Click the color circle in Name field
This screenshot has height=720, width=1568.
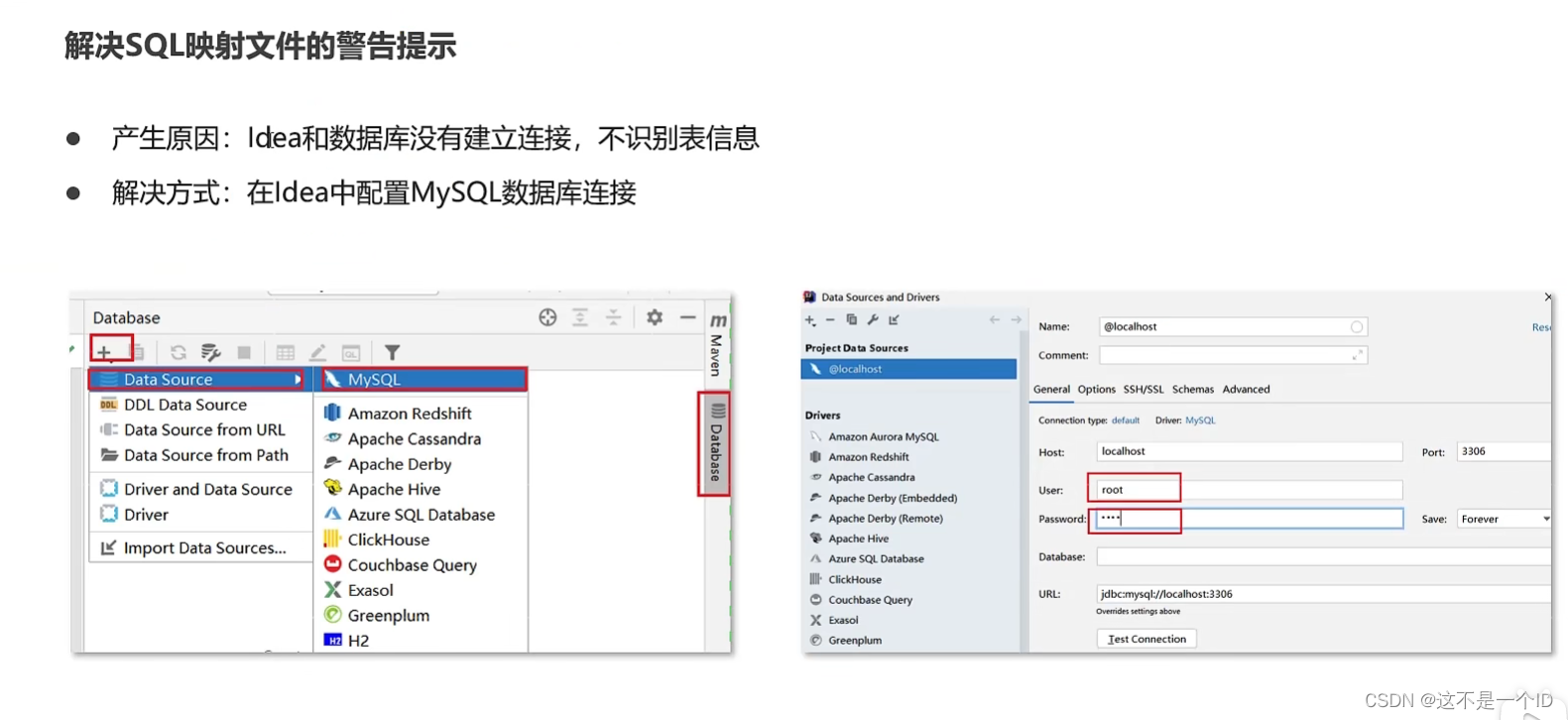pyautogui.click(x=1357, y=327)
